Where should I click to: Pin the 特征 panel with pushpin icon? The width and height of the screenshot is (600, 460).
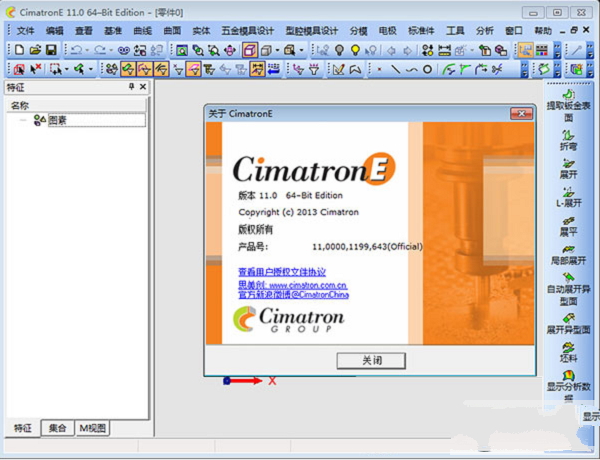point(131,87)
